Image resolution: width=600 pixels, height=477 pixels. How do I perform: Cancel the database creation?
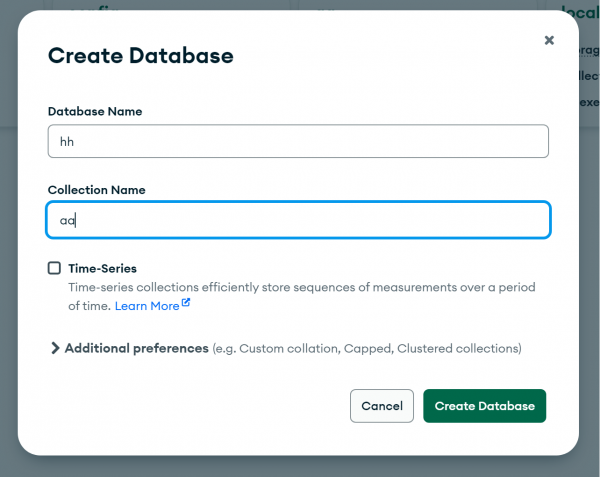coord(382,406)
